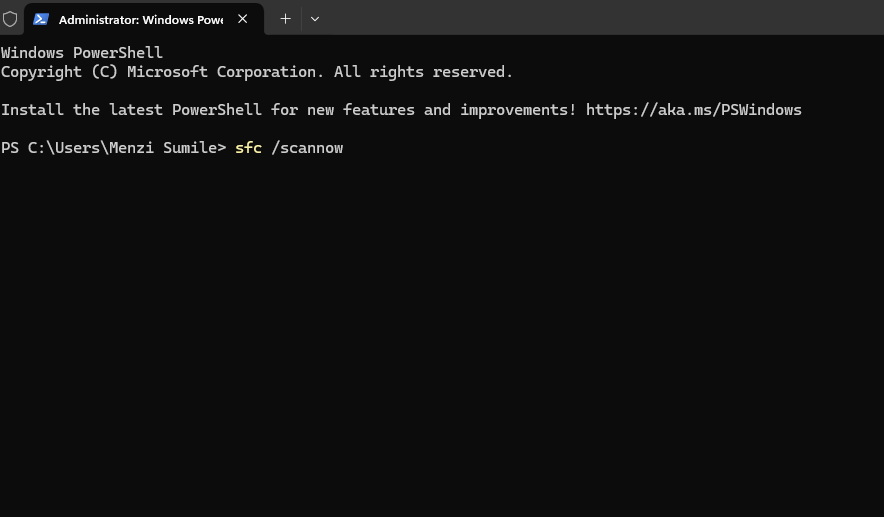The width and height of the screenshot is (884, 517).
Task: Click the Install the latest PowerShell text
Action: pos(131,109)
